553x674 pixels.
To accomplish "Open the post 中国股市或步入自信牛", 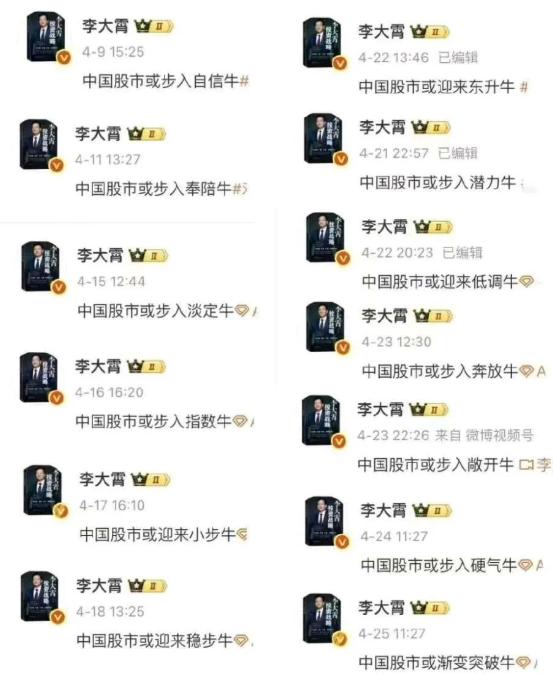I will (x=160, y=81).
